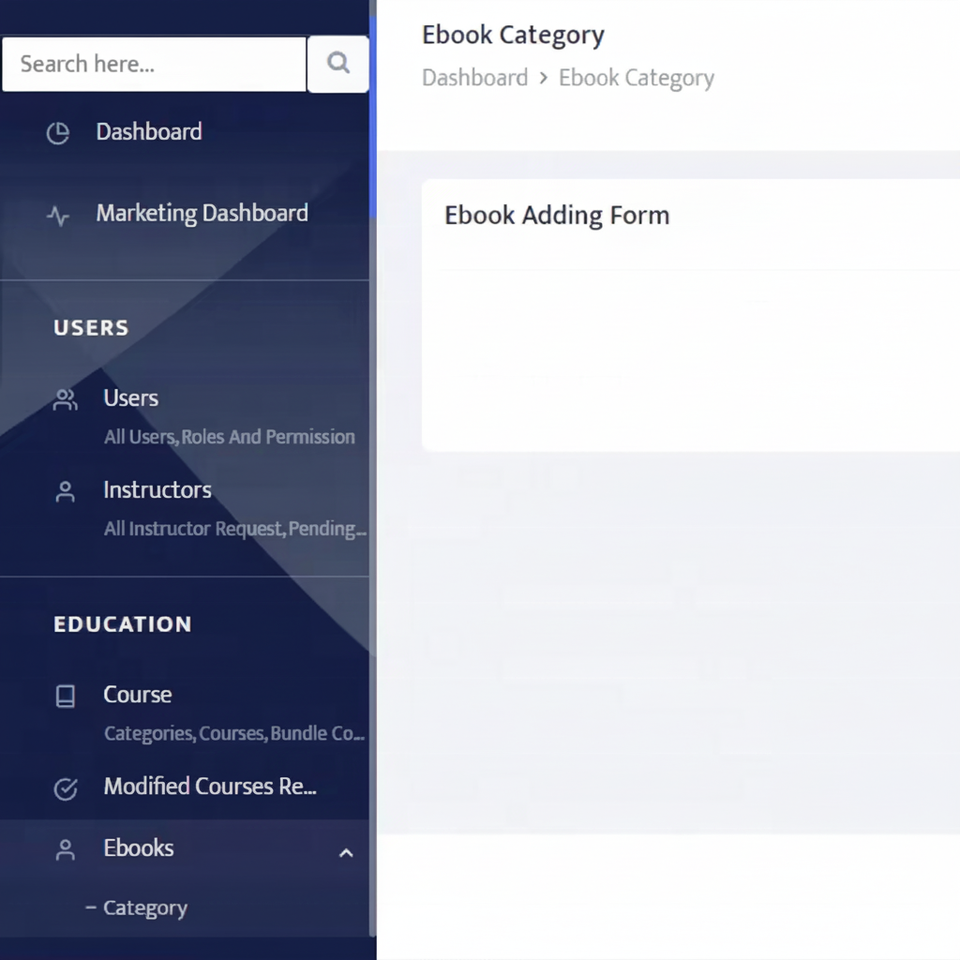This screenshot has width=960, height=960.
Task: Click the Course book icon
Action: (65, 696)
